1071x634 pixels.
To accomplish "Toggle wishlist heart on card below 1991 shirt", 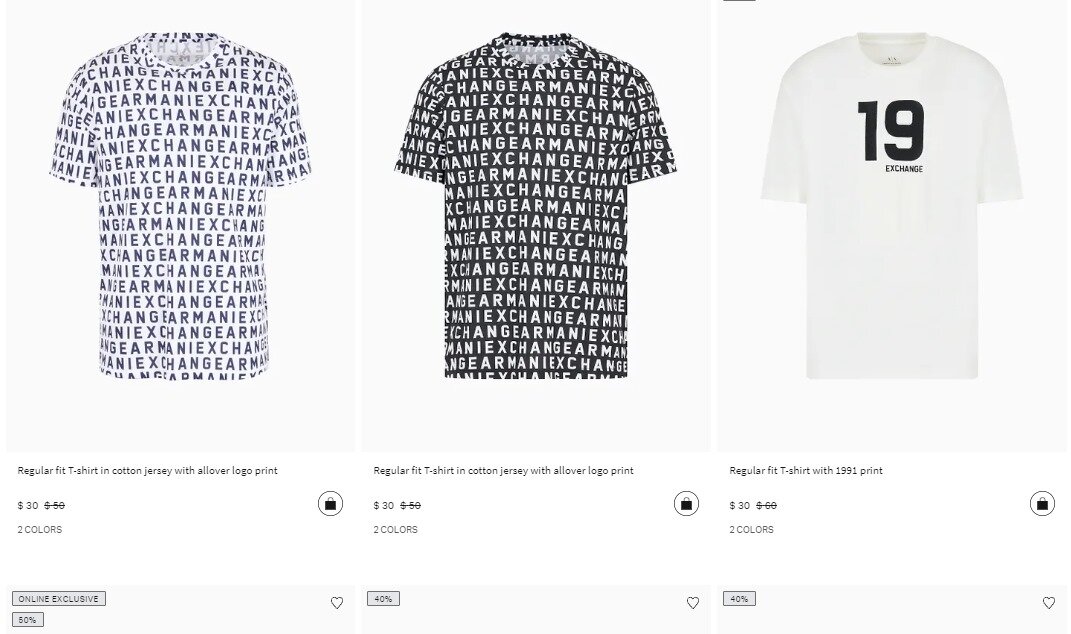I will coord(1049,603).
